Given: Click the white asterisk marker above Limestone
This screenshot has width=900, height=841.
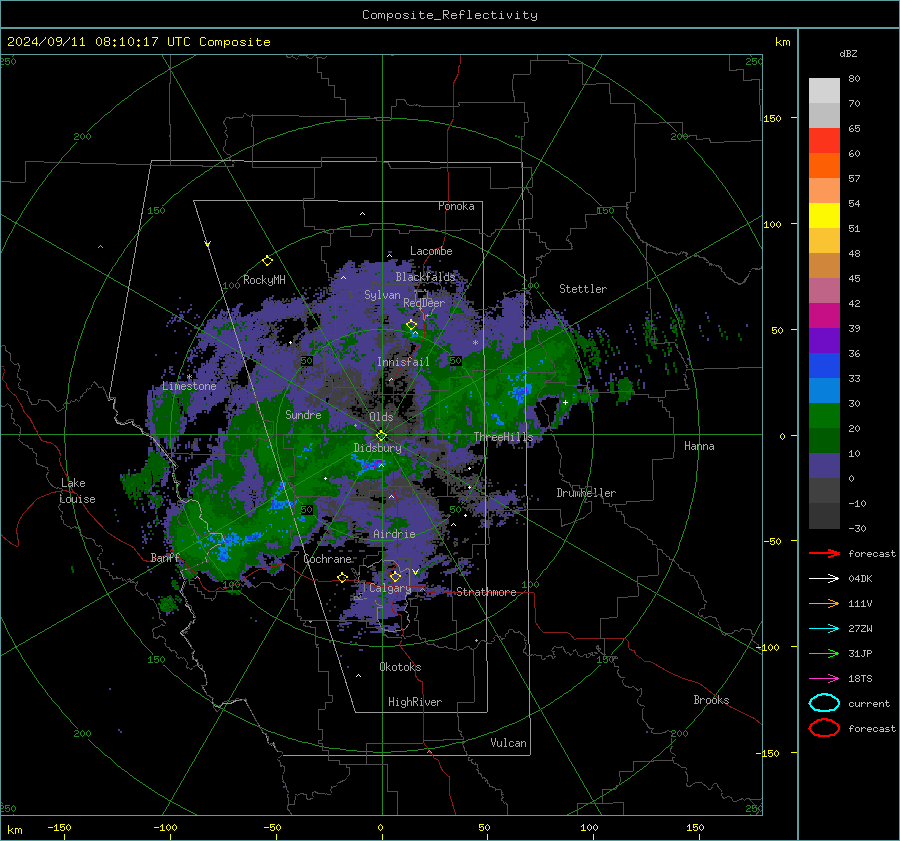Looking at the screenshot, I should [189, 377].
